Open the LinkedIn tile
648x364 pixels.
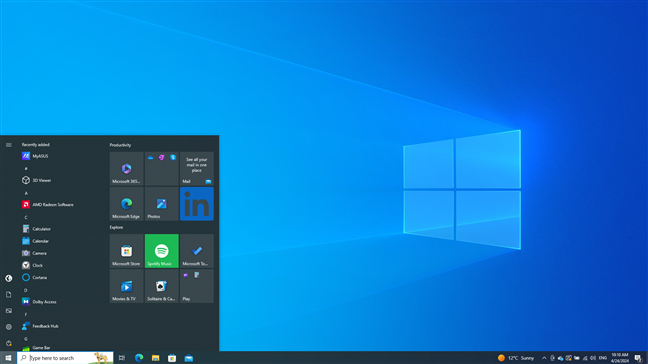click(x=197, y=204)
